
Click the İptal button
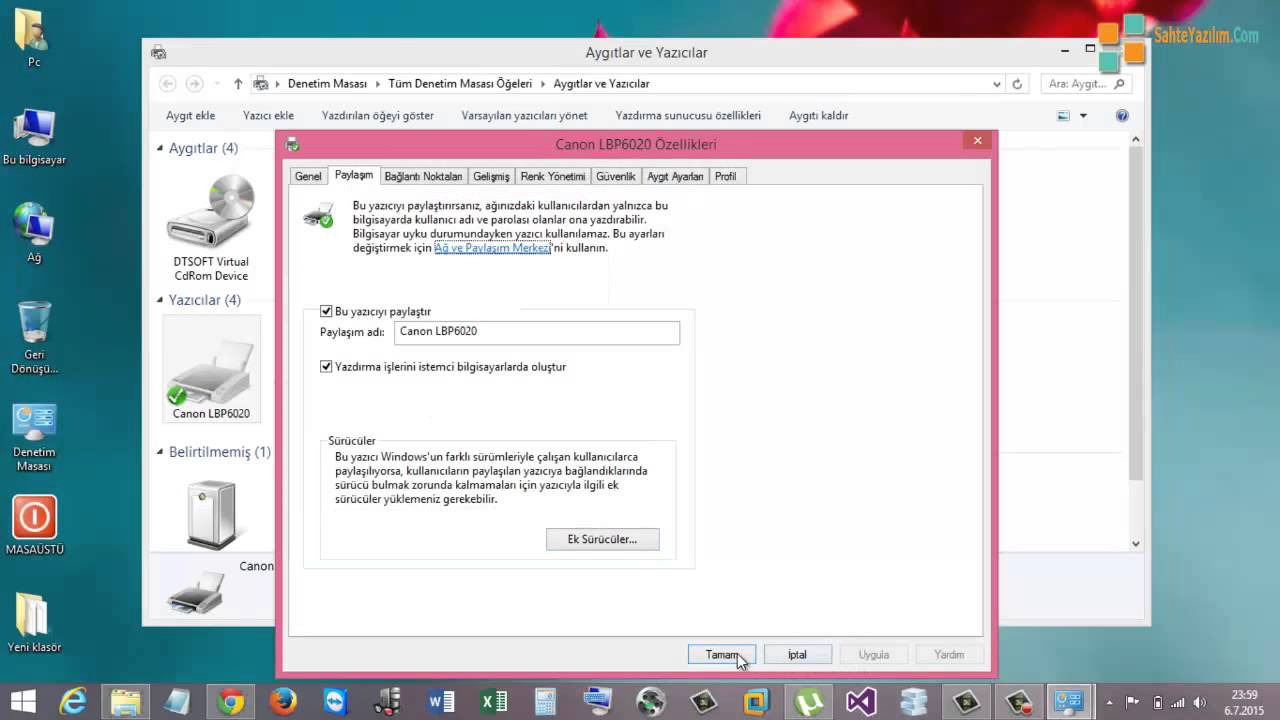pos(797,655)
